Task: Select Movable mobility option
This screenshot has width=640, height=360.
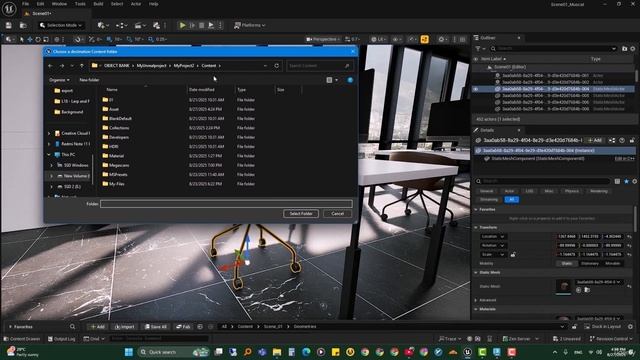Action: pos(612,264)
